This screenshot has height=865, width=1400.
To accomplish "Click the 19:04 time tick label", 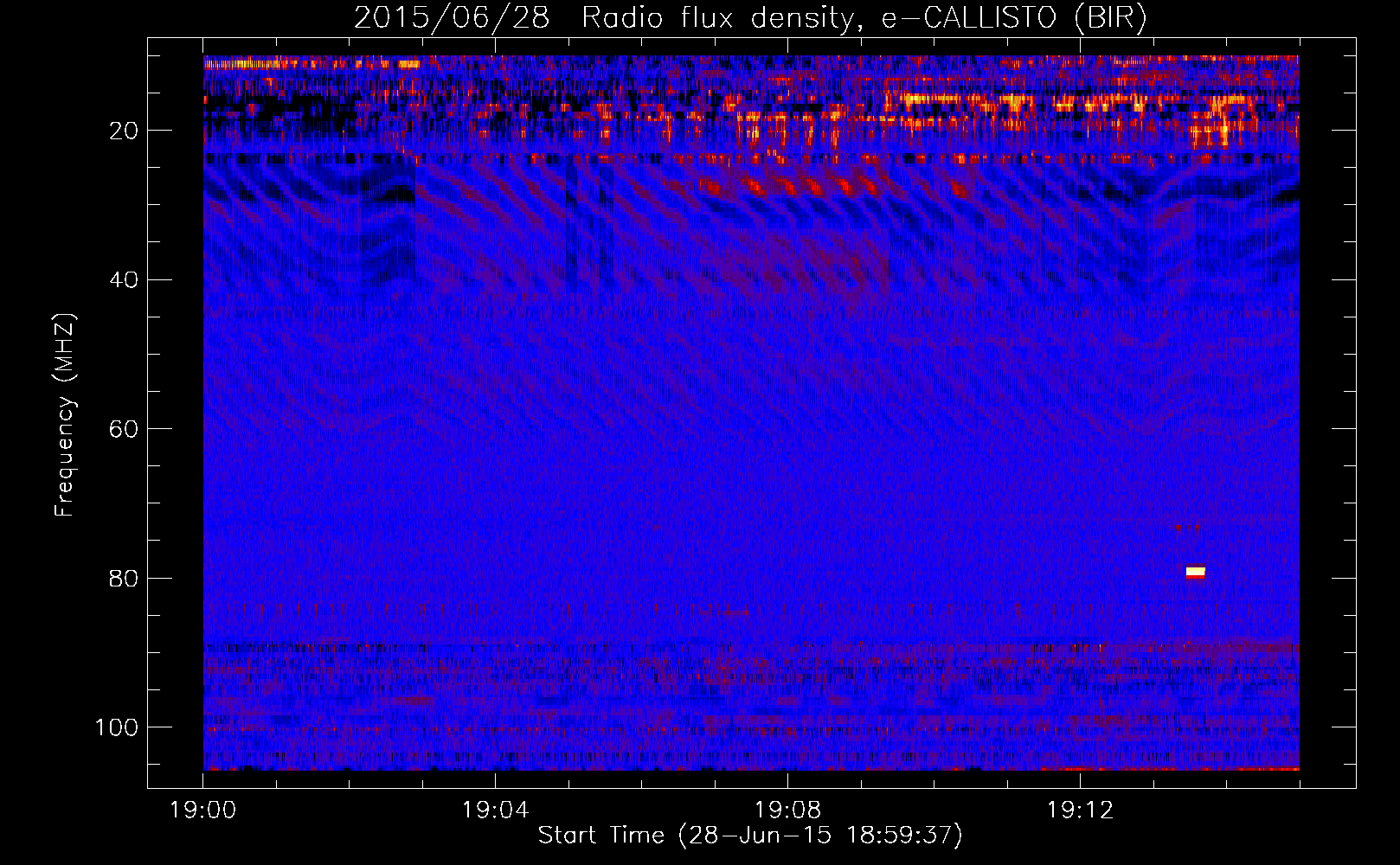I will [495, 811].
